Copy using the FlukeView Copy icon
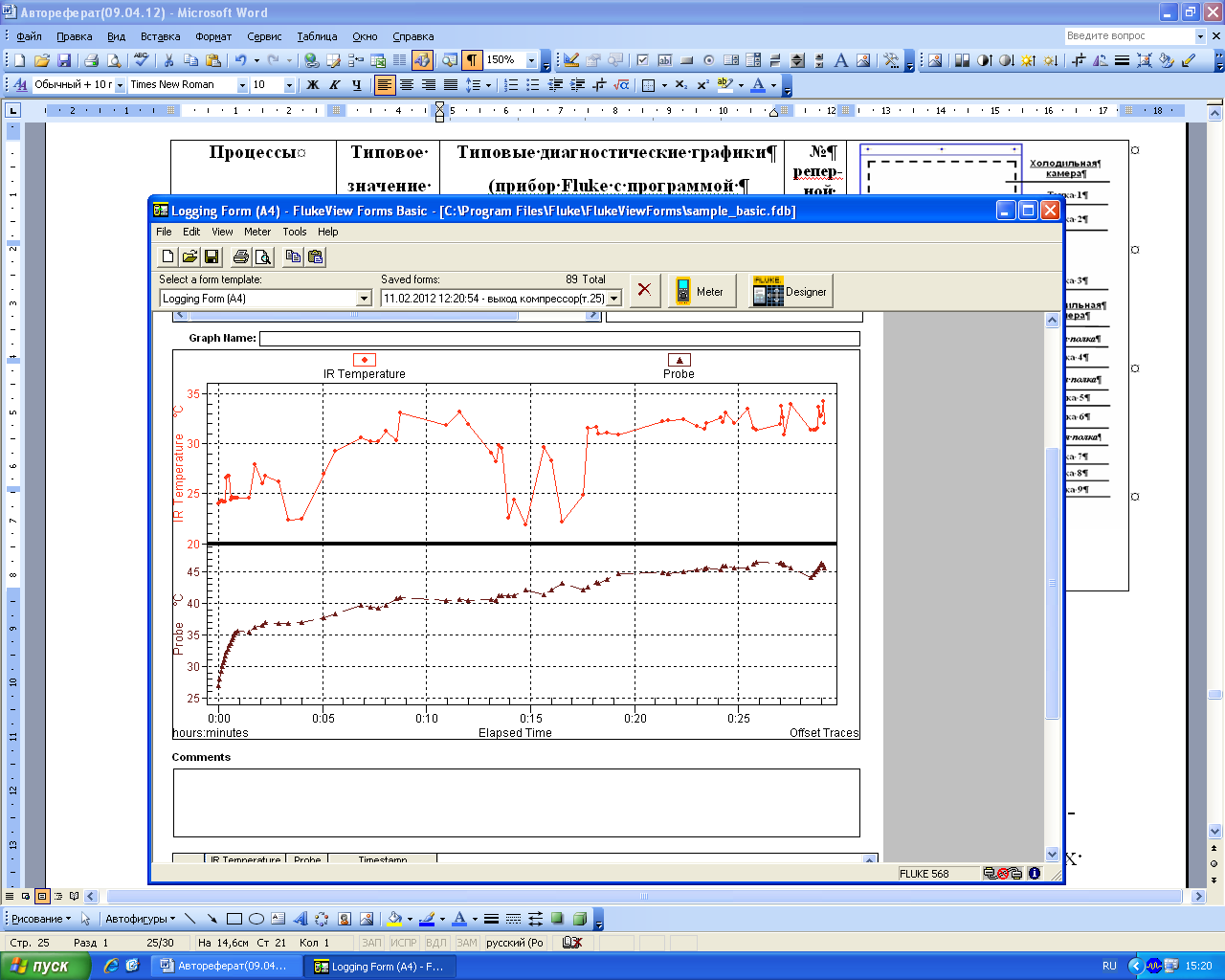The height and width of the screenshot is (980, 1225). [x=293, y=256]
